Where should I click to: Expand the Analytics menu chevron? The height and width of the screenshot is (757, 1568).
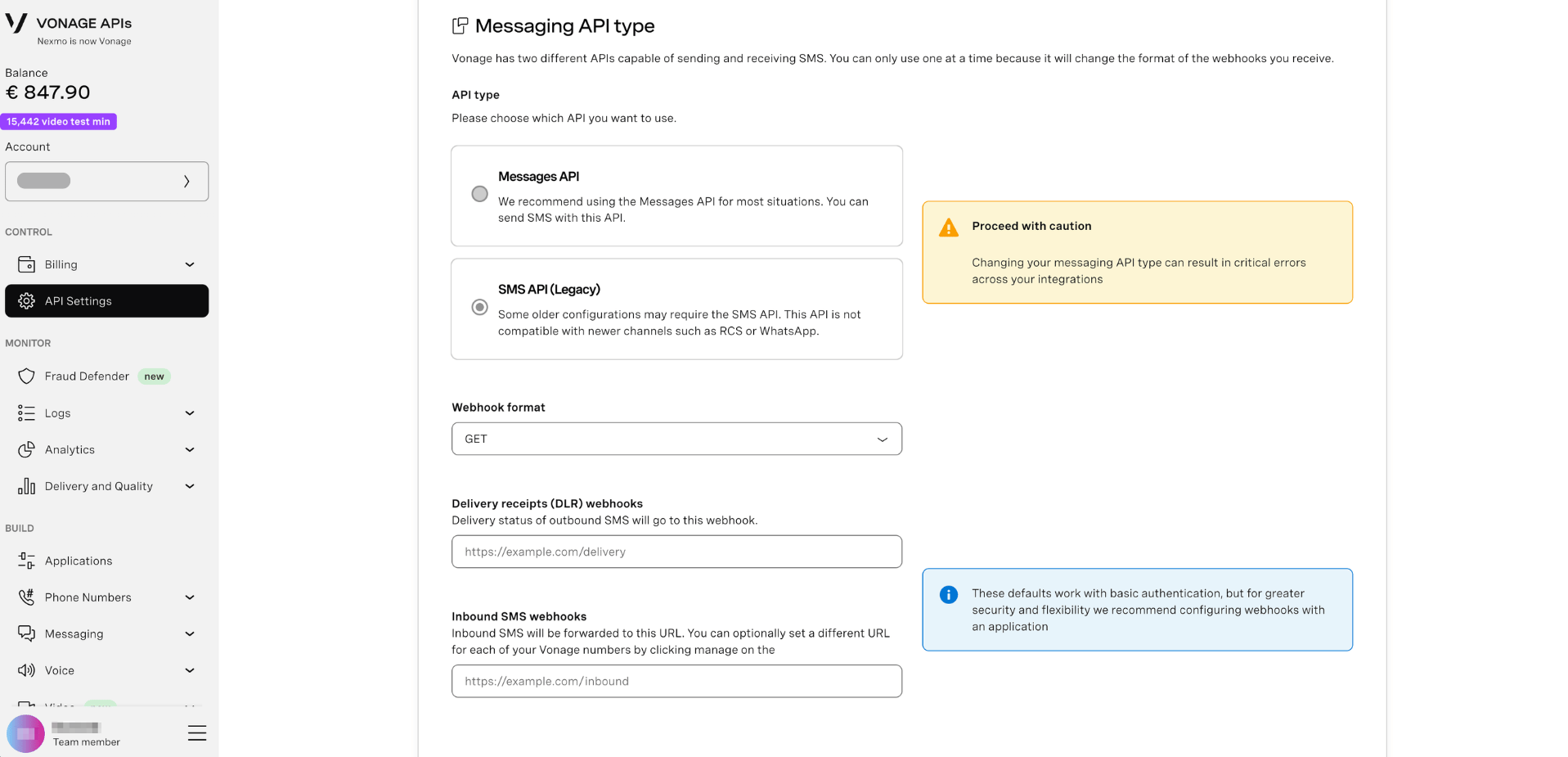(x=190, y=449)
